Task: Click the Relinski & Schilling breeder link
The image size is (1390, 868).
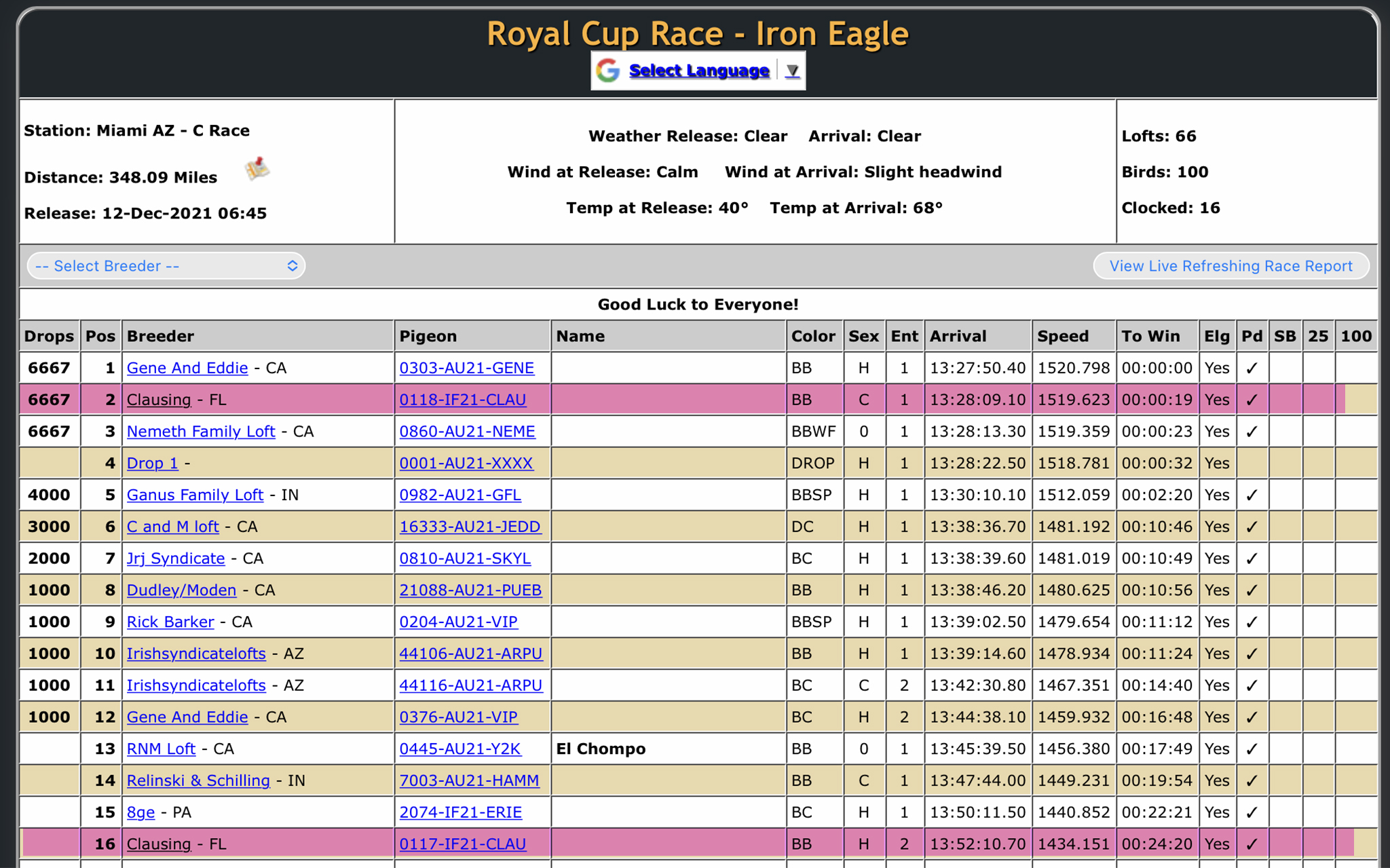Action: 198,781
